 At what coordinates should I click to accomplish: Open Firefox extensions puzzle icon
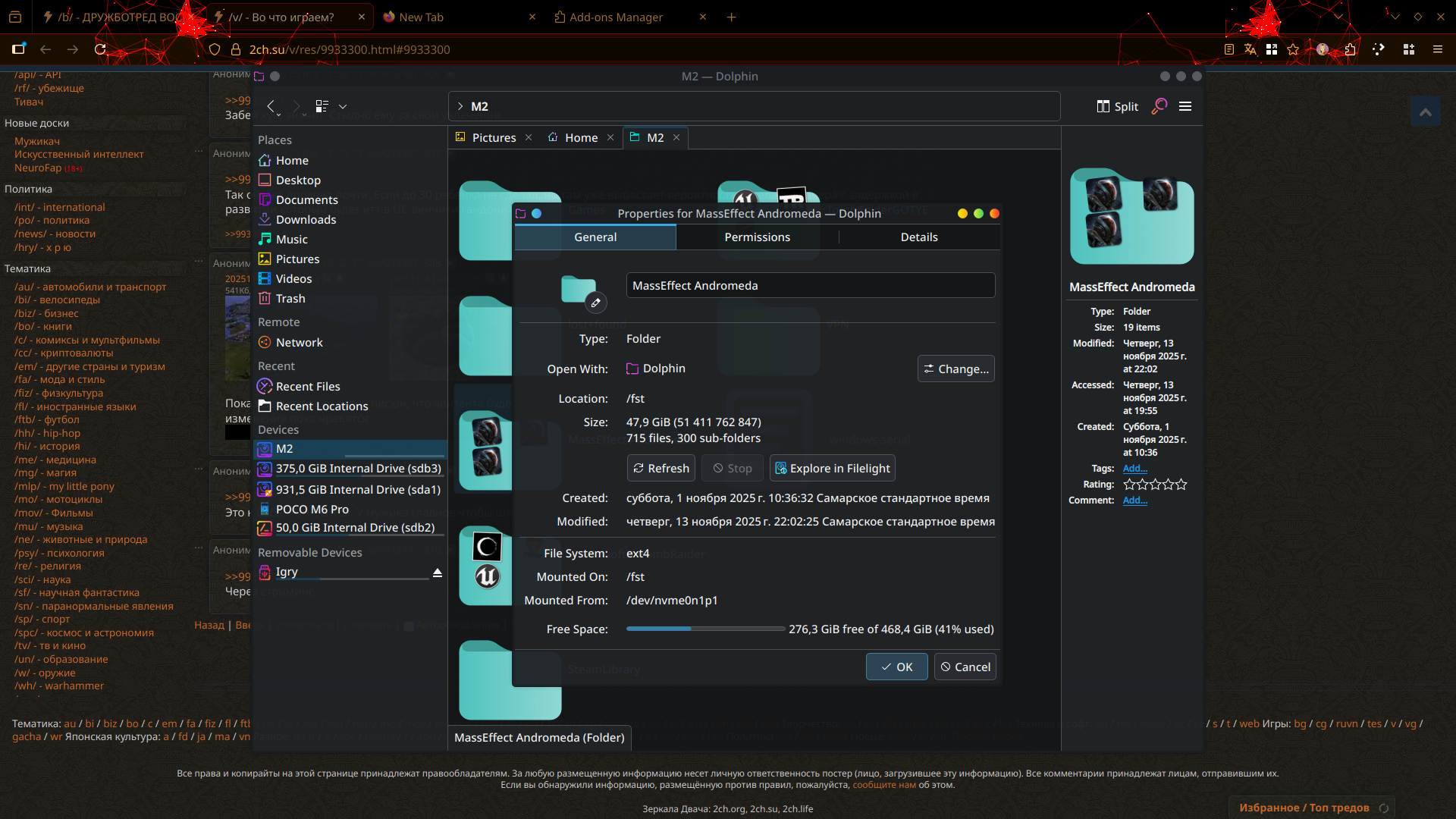coord(1351,49)
